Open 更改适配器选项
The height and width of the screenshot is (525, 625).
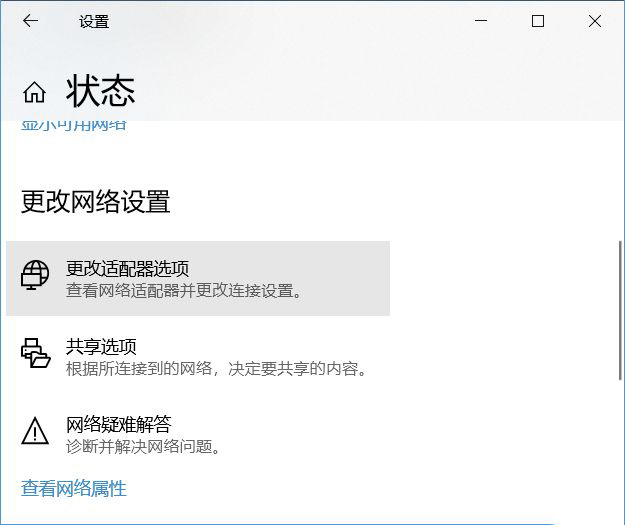coord(127,268)
